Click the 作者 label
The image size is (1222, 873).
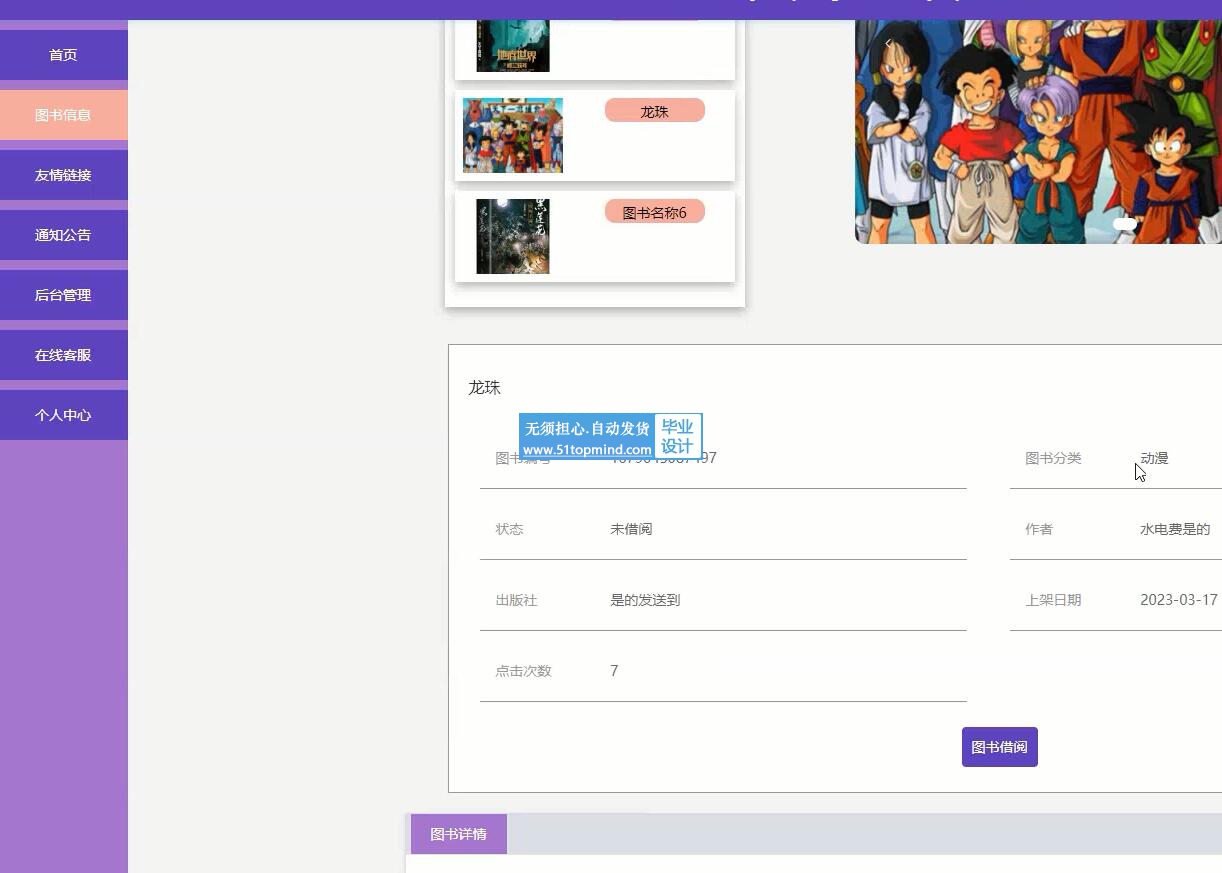click(x=1038, y=529)
